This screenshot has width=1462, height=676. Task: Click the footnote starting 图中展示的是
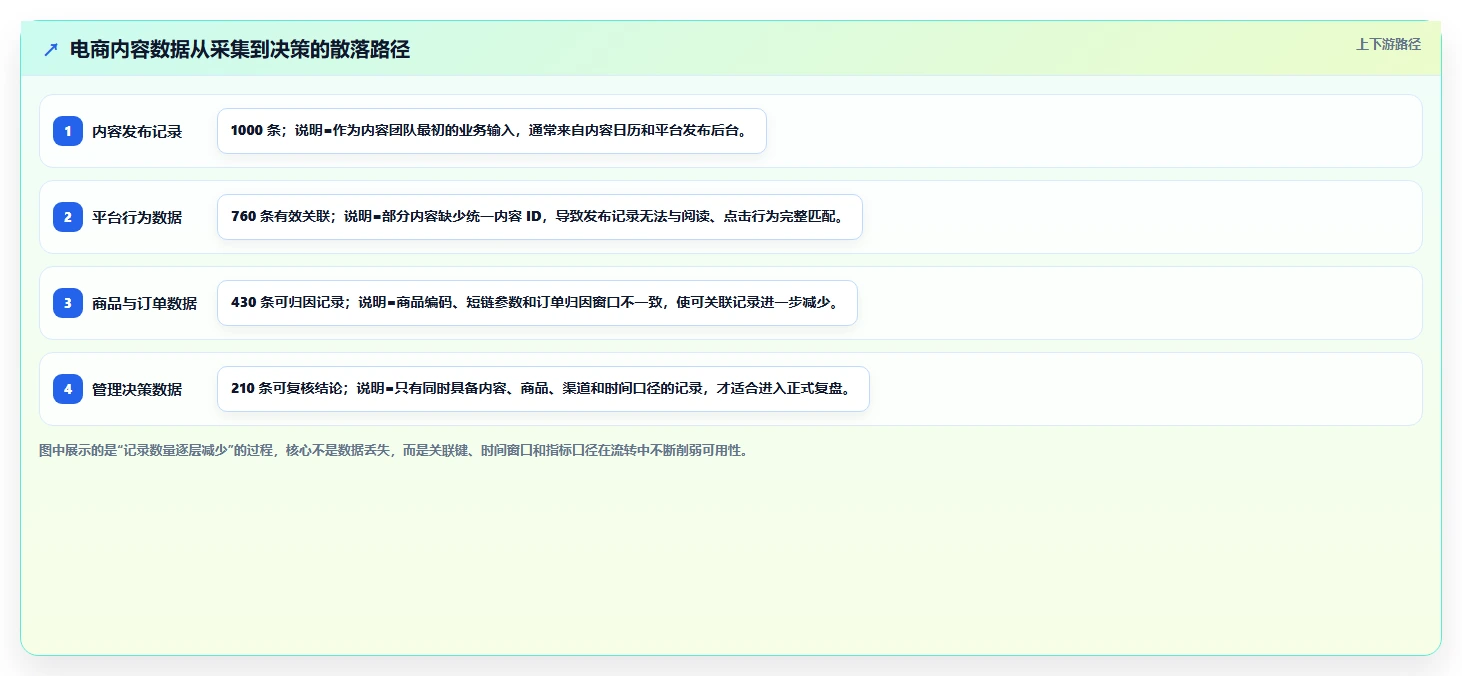(394, 450)
